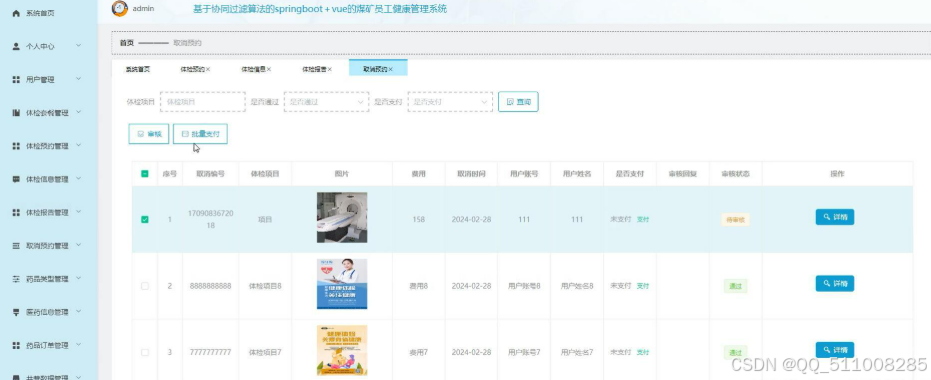Screen dimensions: 931x380
Task: Open the yellow poster image in row 3
Action: click(x=342, y=350)
